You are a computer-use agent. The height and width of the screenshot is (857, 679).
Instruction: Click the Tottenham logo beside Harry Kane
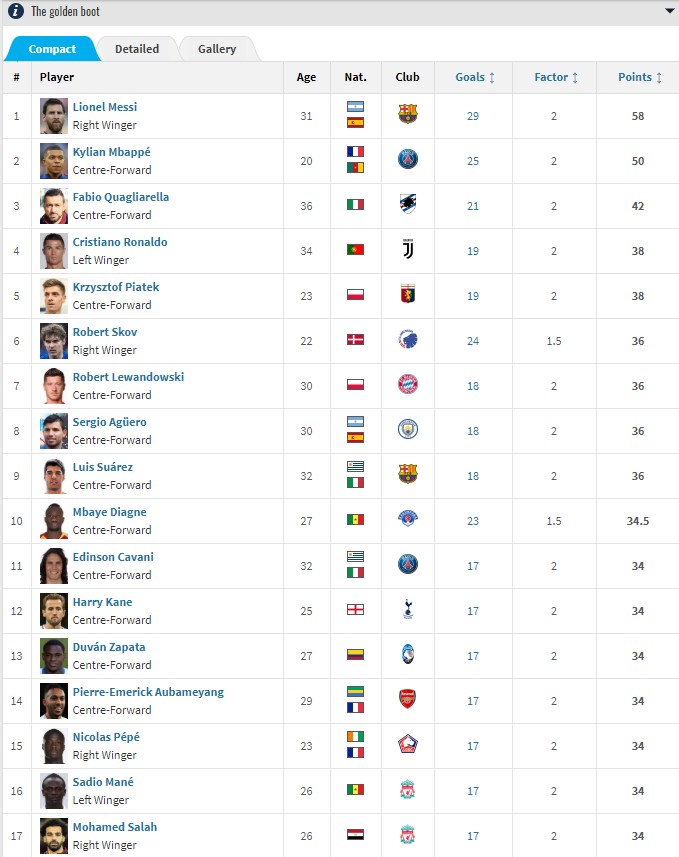point(408,609)
